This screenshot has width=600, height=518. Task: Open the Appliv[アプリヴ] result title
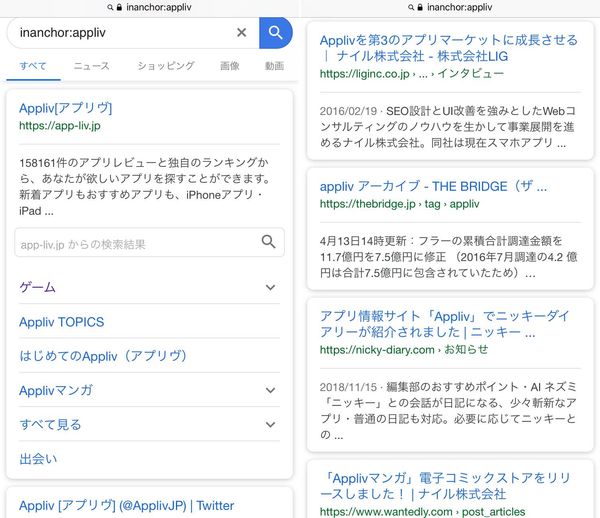pos(65,108)
